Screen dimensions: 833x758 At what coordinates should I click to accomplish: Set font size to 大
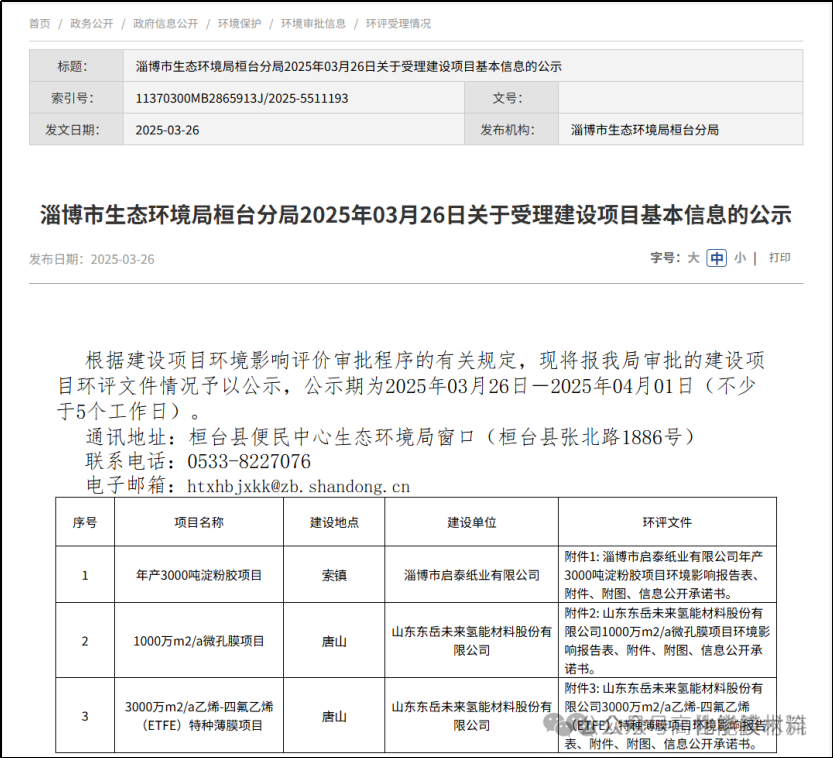coord(693,258)
